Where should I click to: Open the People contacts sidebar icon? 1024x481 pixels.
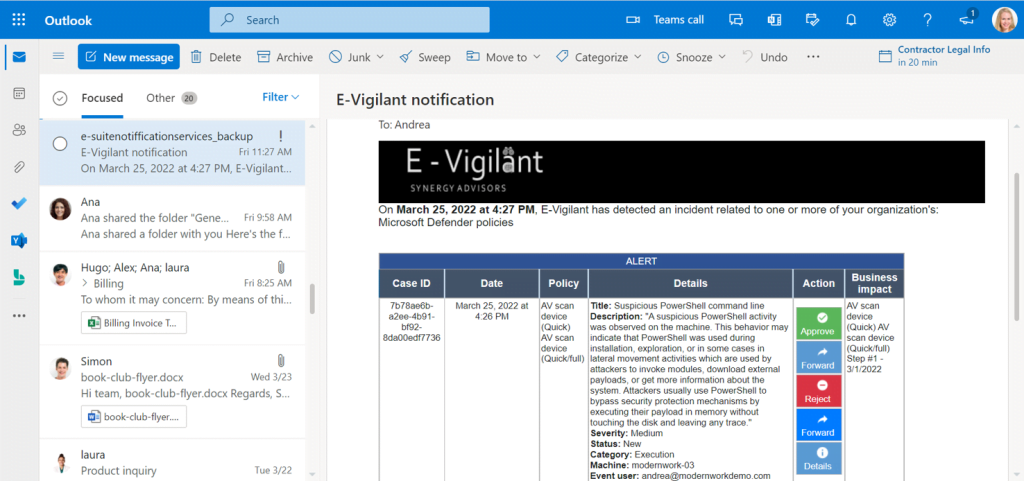tap(19, 131)
